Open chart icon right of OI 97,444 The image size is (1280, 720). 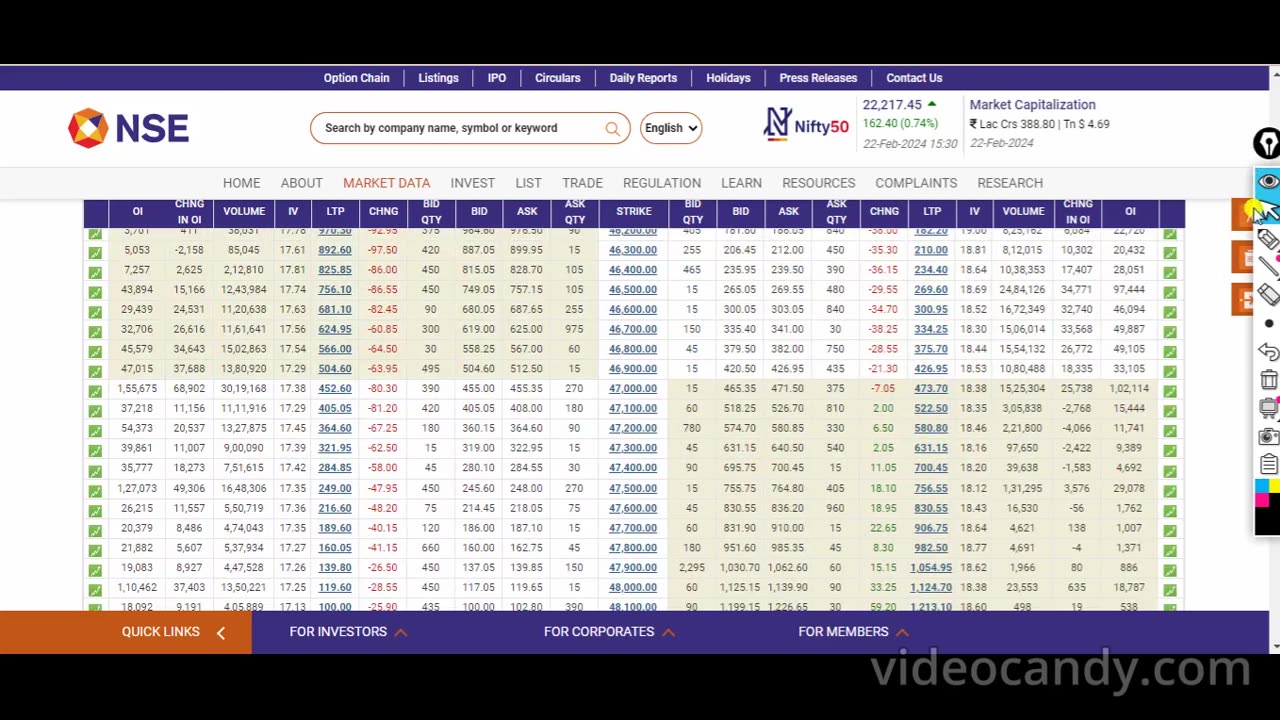tap(1170, 292)
